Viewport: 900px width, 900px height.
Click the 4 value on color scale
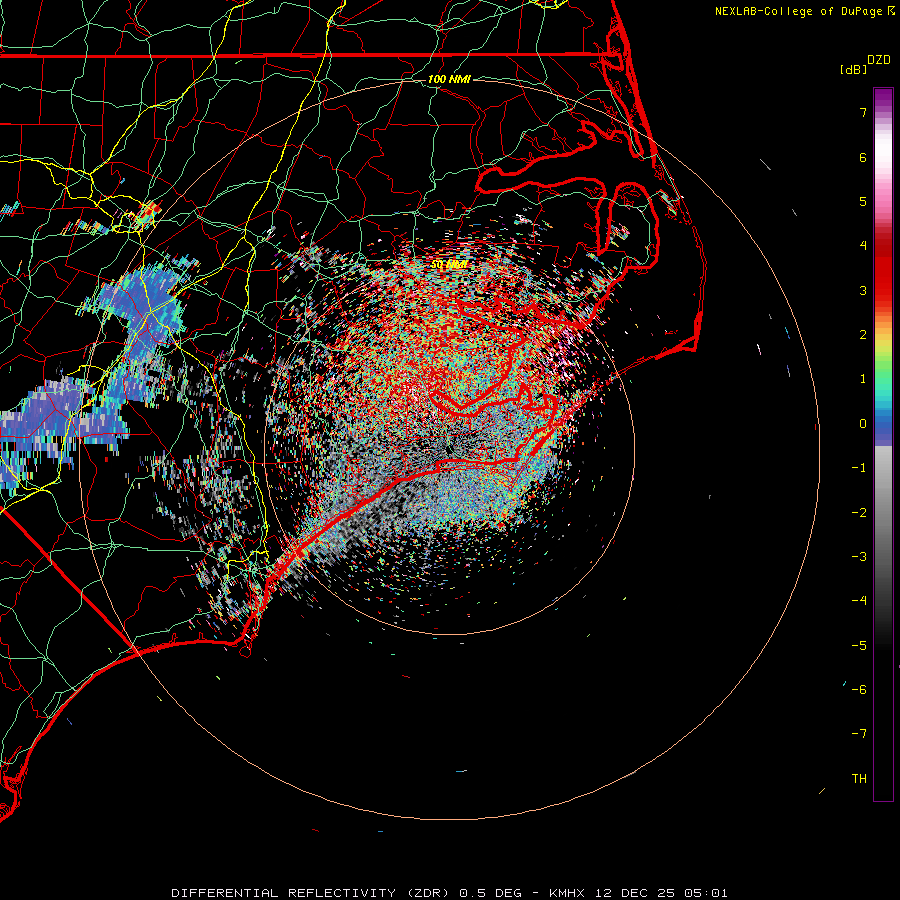pyautogui.click(x=863, y=246)
